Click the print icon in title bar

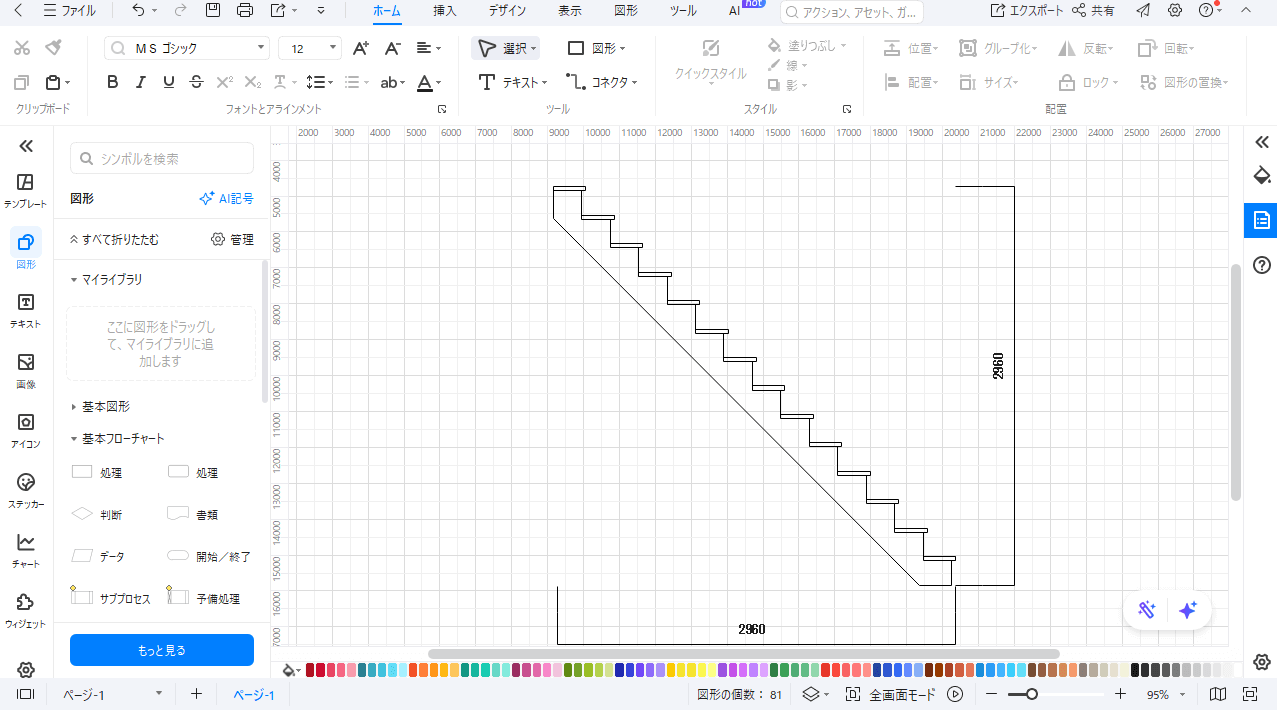click(x=244, y=11)
